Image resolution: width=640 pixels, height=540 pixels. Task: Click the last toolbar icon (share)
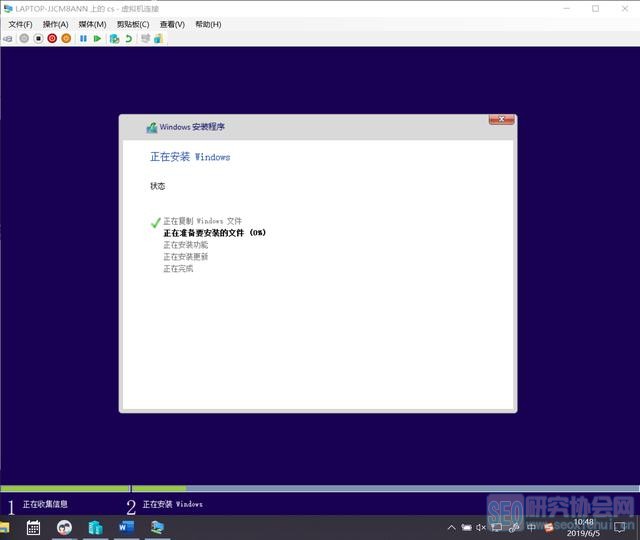[x=158, y=39]
